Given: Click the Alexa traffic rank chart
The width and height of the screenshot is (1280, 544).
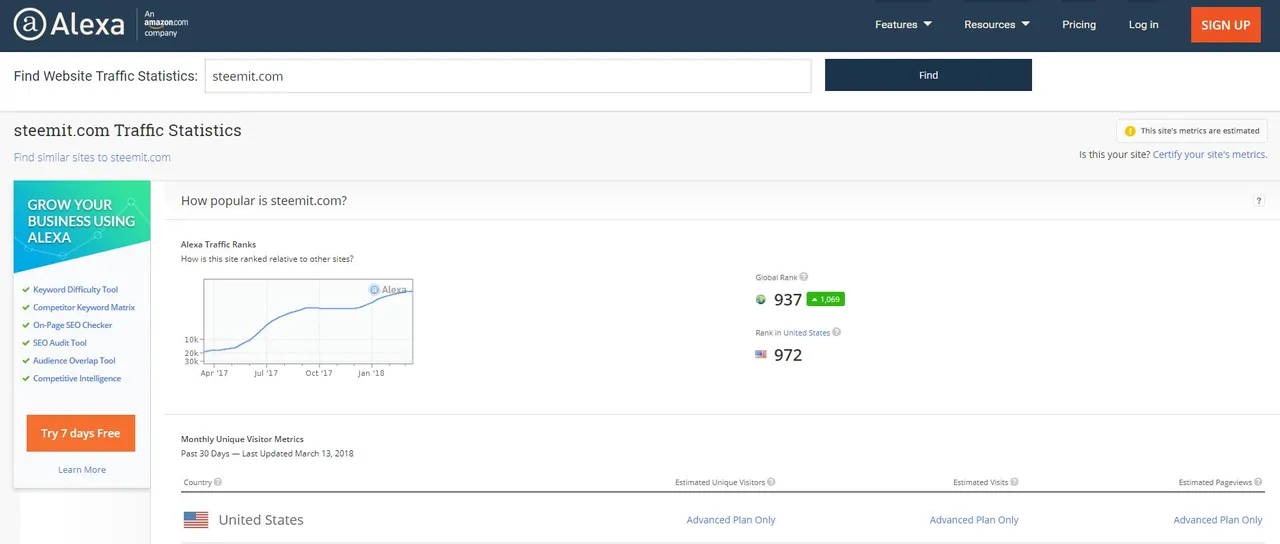Looking at the screenshot, I should tap(308, 321).
